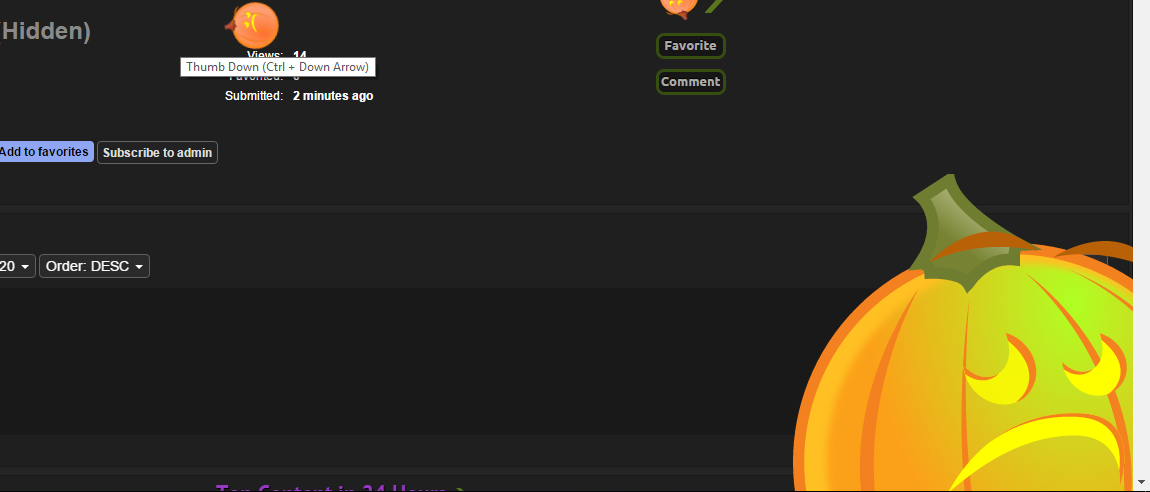Open the 20 items-per-page dropdown
This screenshot has height=492, width=1150.
point(15,266)
